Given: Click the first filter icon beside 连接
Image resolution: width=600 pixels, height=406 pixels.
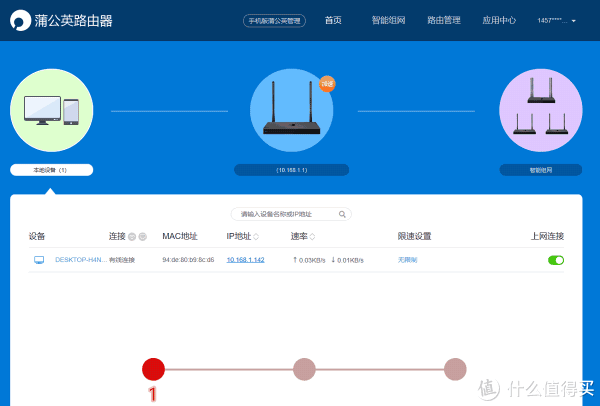Looking at the screenshot, I should (x=132, y=237).
